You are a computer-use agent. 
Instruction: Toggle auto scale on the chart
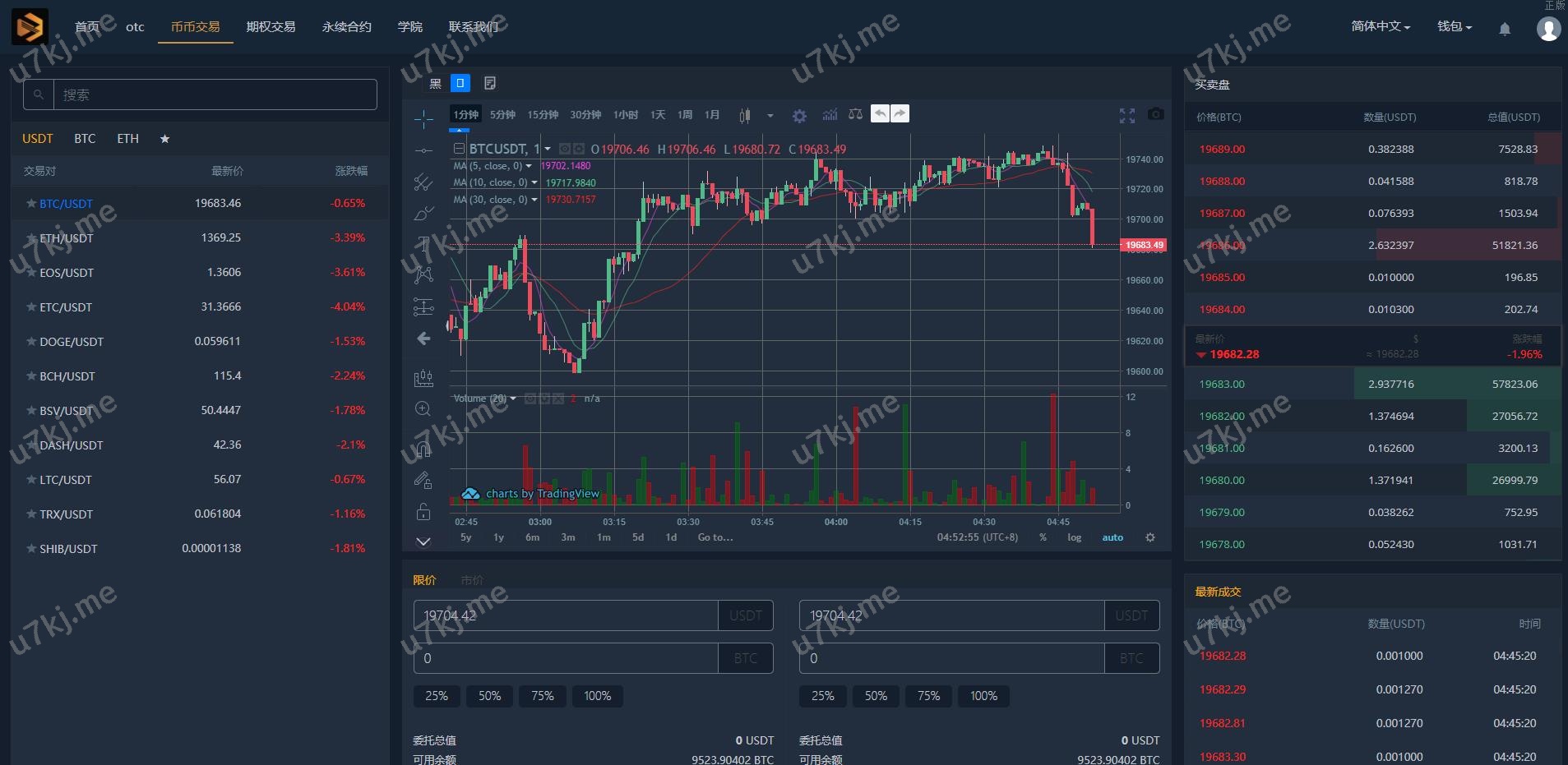[x=1112, y=537]
